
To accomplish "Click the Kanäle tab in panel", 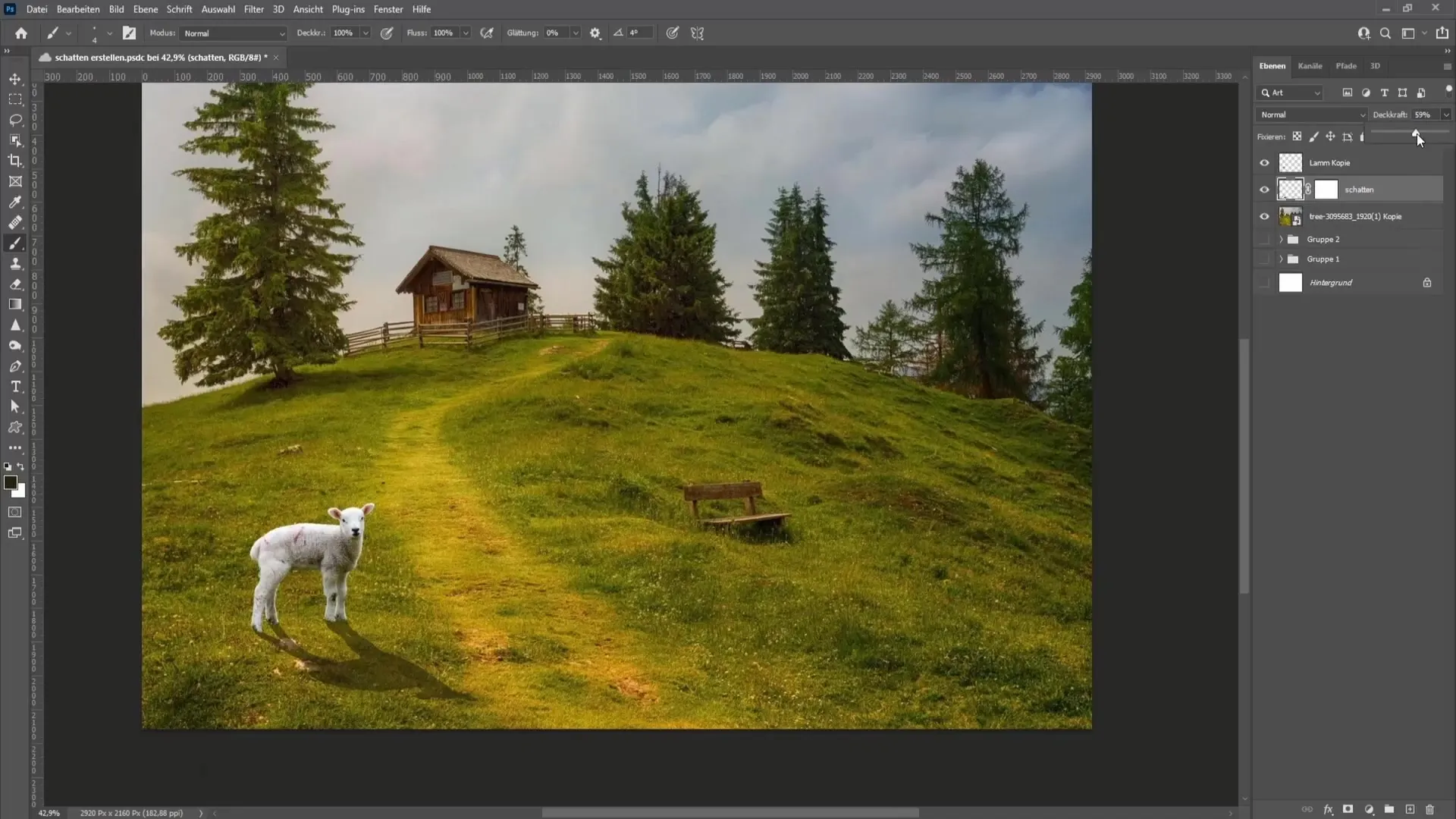I will [1310, 65].
